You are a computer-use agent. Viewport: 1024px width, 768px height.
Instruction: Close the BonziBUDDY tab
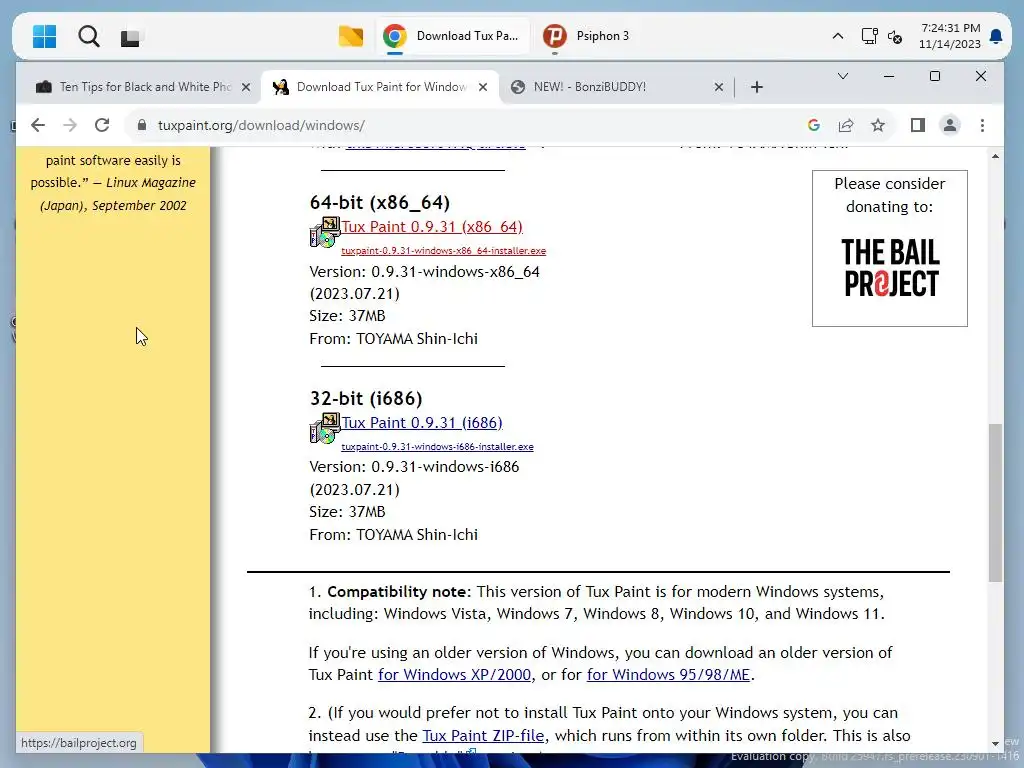click(718, 87)
